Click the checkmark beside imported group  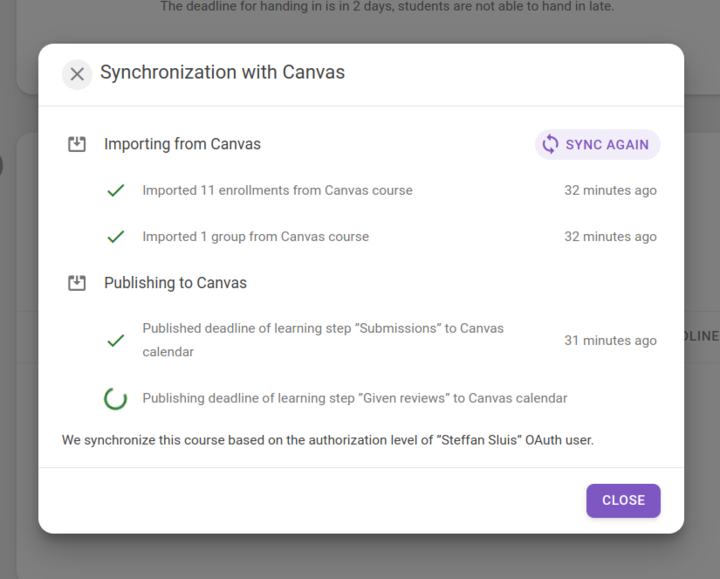[116, 236]
